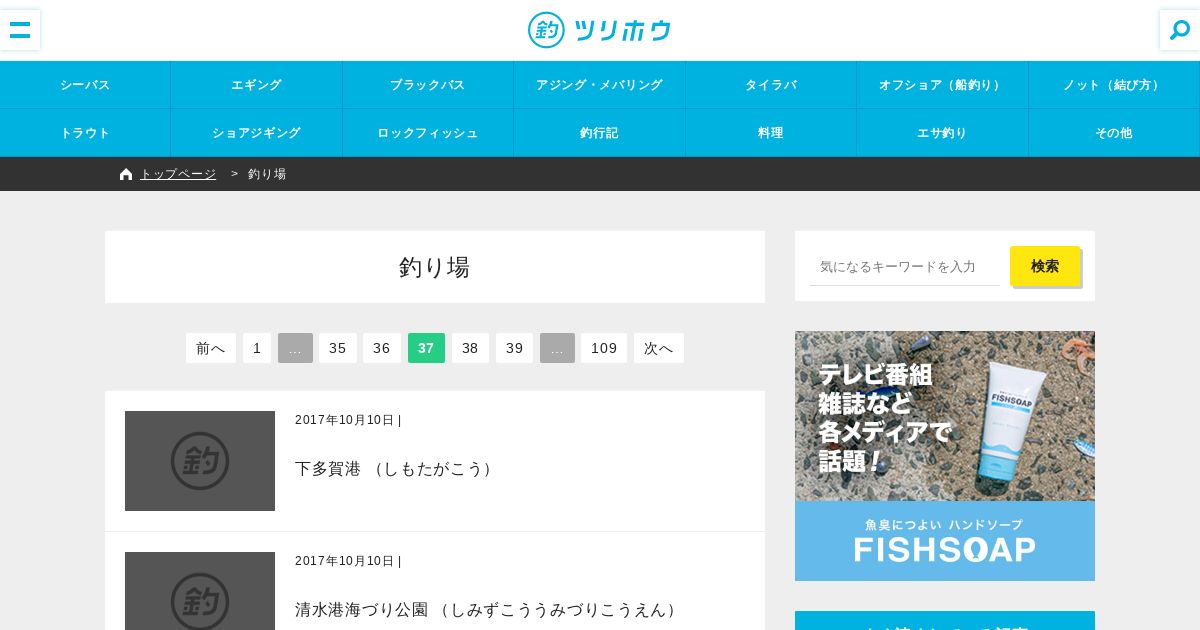Open the ショアジギング category
The image size is (1200, 630).
pyautogui.click(x=256, y=133)
